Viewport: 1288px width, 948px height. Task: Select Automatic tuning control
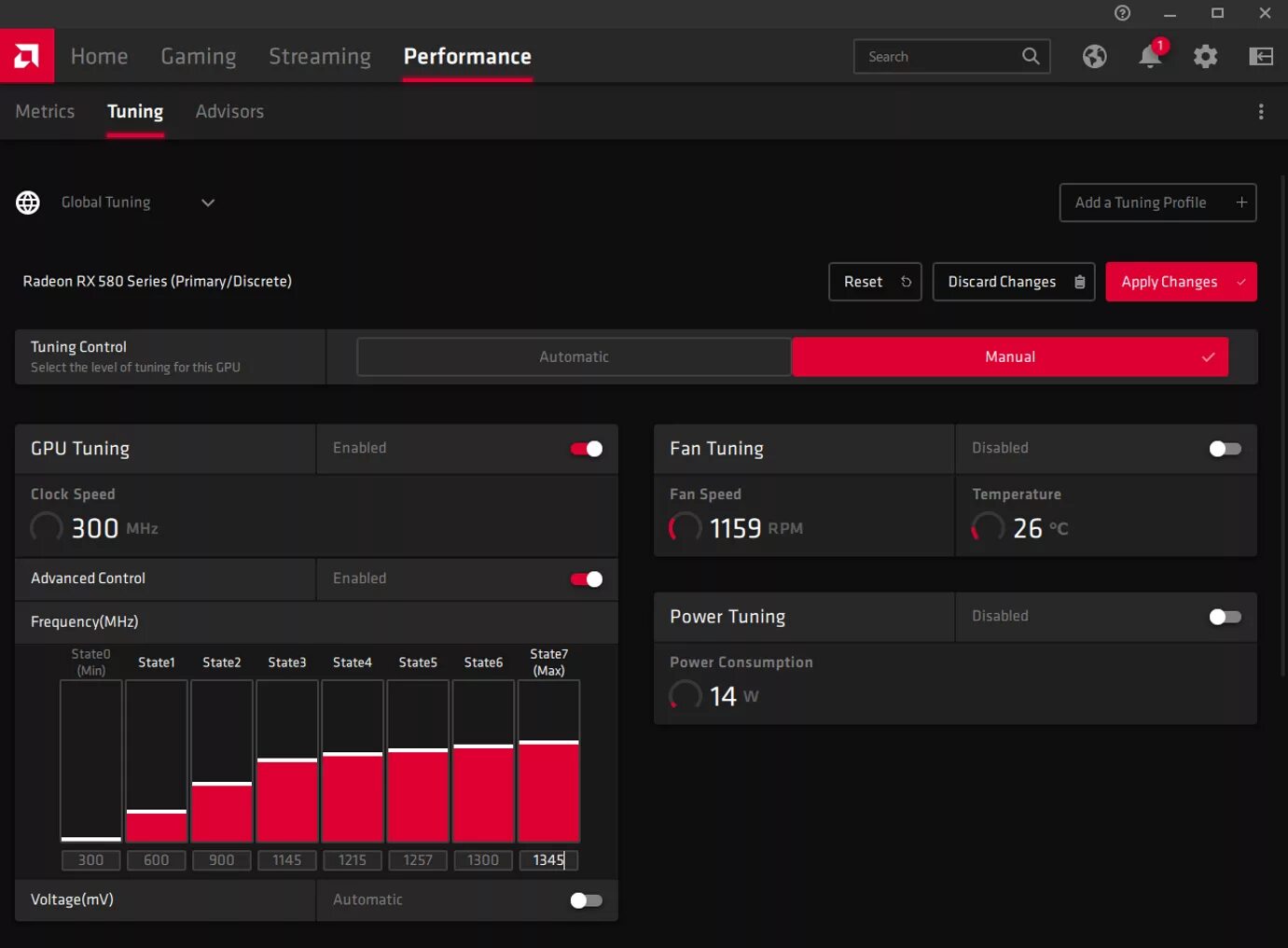click(x=574, y=356)
